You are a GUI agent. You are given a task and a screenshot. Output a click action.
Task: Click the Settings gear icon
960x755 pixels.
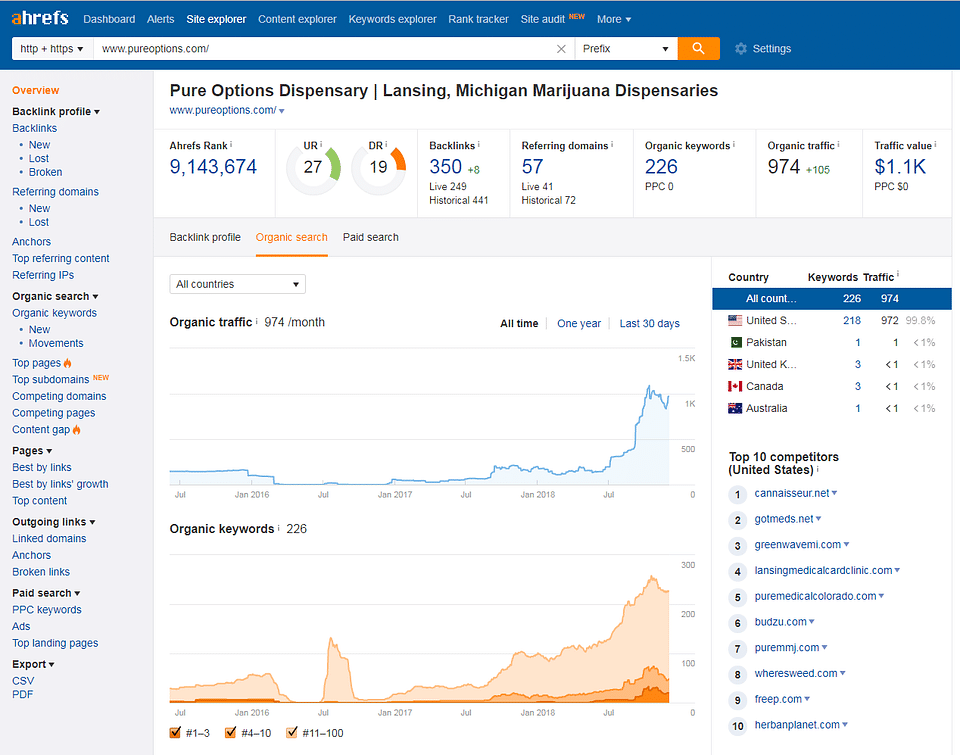741,48
